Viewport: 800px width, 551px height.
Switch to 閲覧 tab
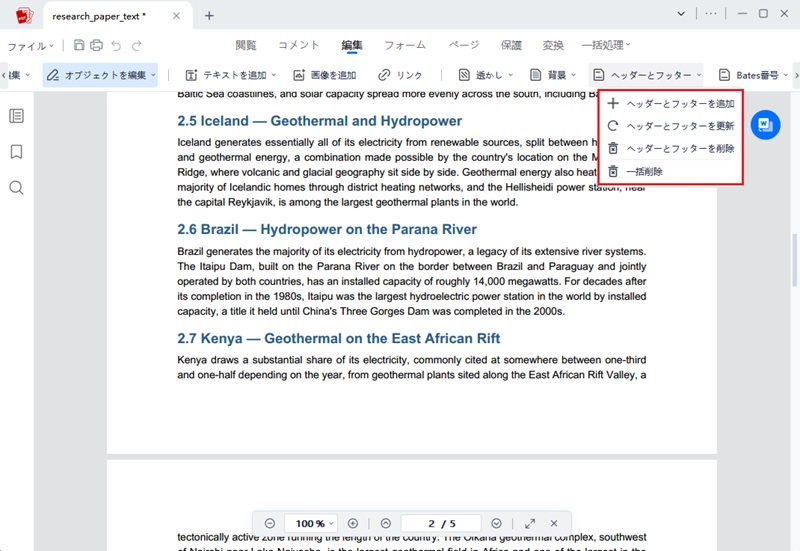tap(246, 45)
